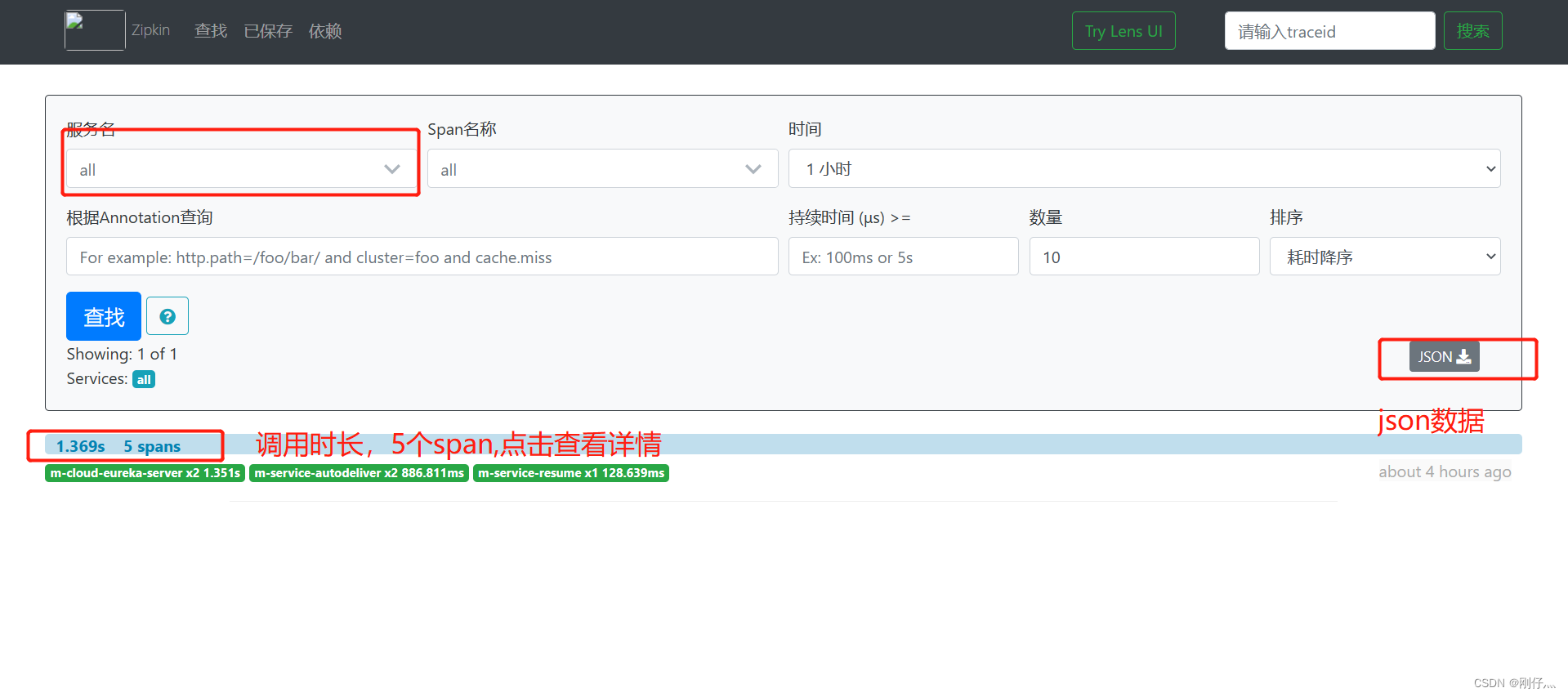Click the 'about 4 hours ago' timestamp
The image size is (1568, 697).
(1445, 471)
